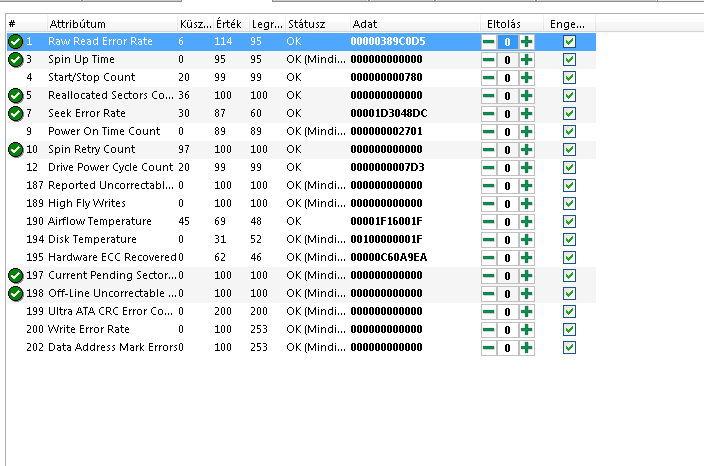Sort by Eltolás column header

(x=512, y=24)
